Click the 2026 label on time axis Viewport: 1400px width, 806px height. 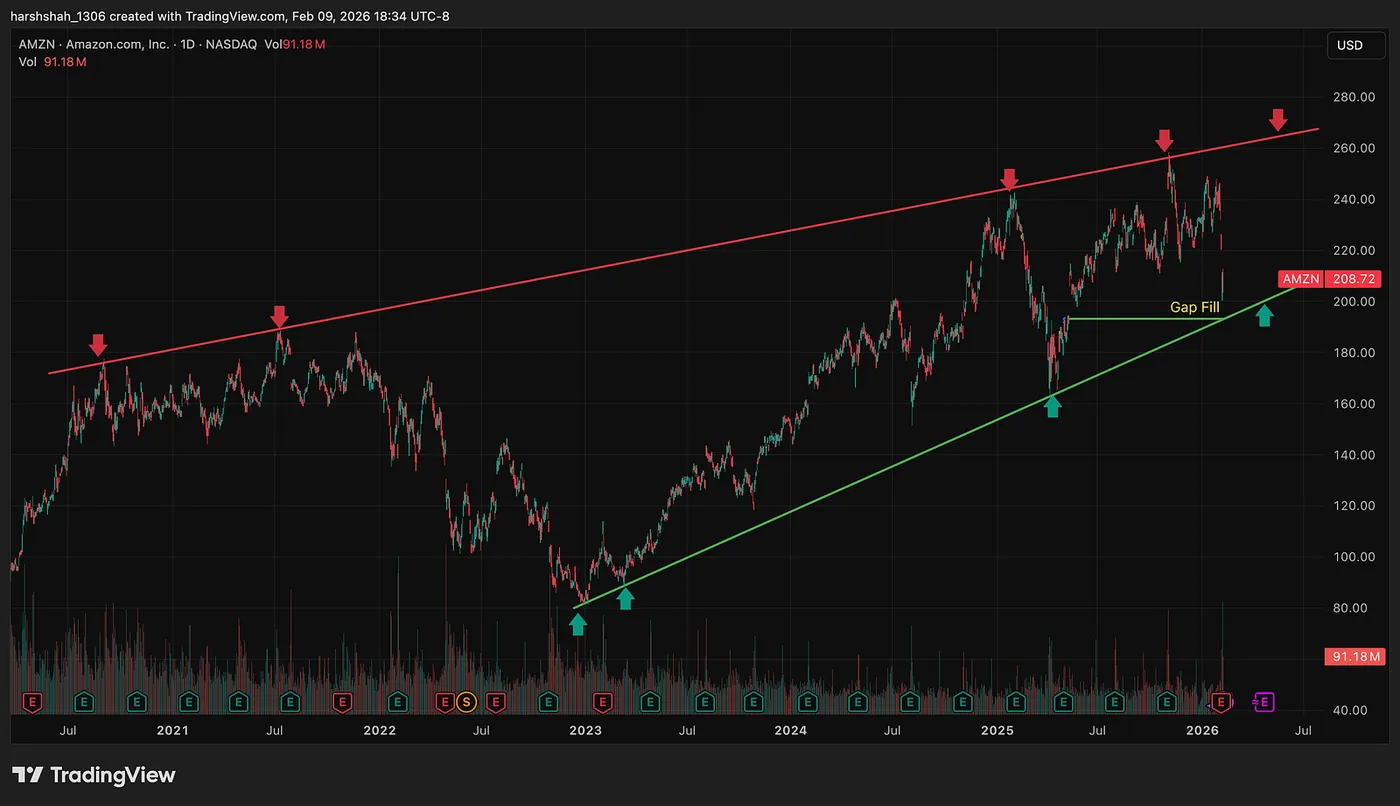(x=1203, y=730)
